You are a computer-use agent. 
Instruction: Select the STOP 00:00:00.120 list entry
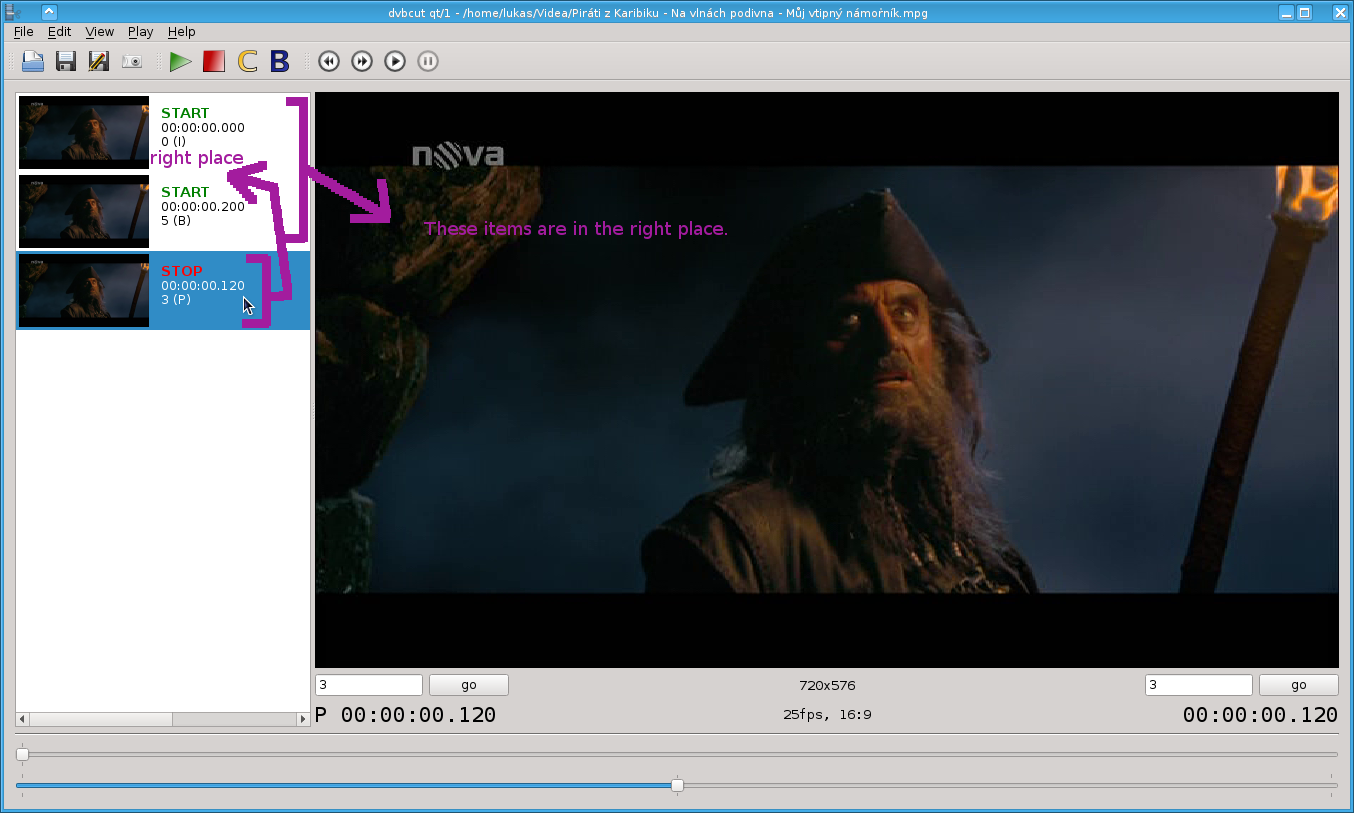pos(163,290)
